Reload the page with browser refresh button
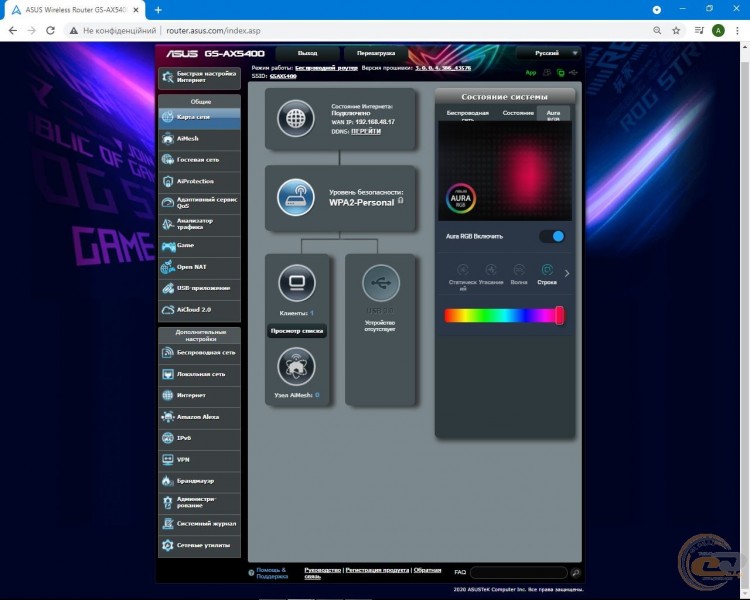 (x=50, y=31)
